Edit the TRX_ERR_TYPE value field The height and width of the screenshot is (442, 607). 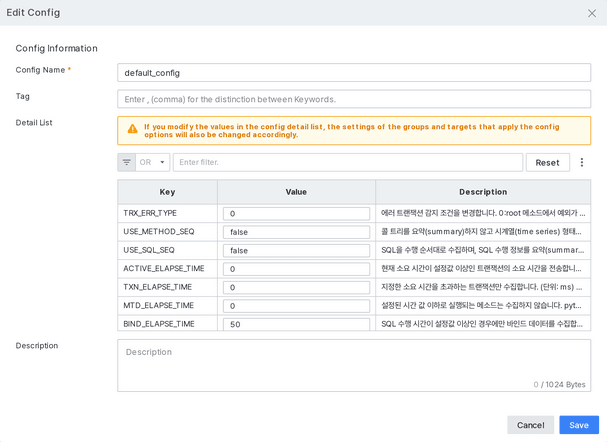point(296,214)
